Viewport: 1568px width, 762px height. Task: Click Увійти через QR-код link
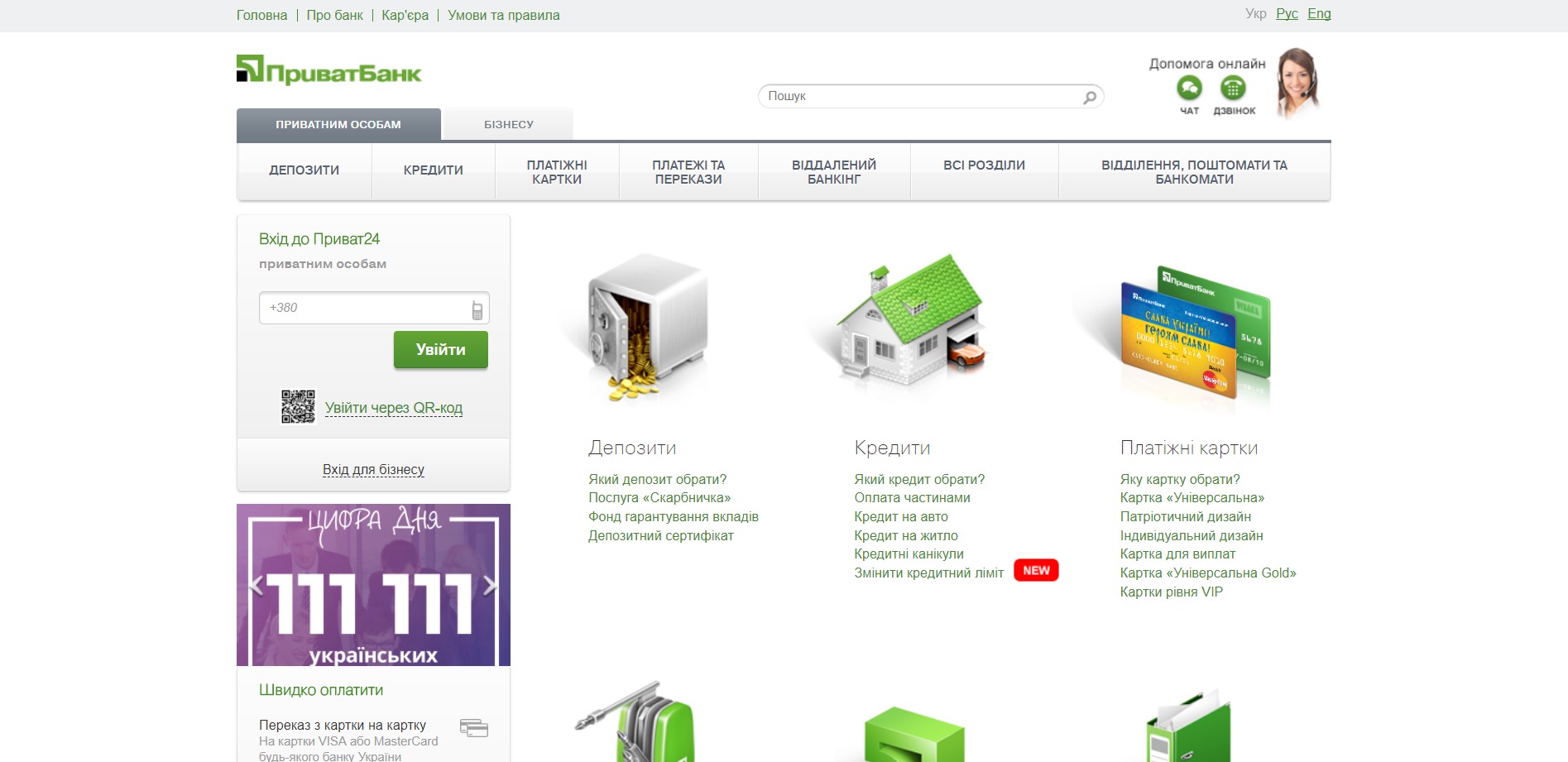394,408
